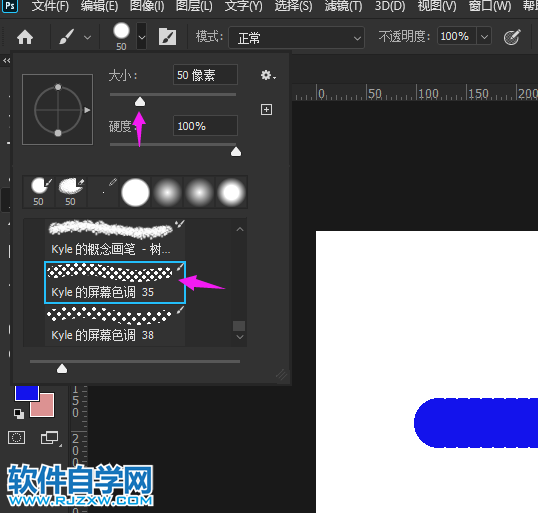Click the 硬度 hardness field showing 100%
This screenshot has width=538, height=513.
(x=205, y=126)
